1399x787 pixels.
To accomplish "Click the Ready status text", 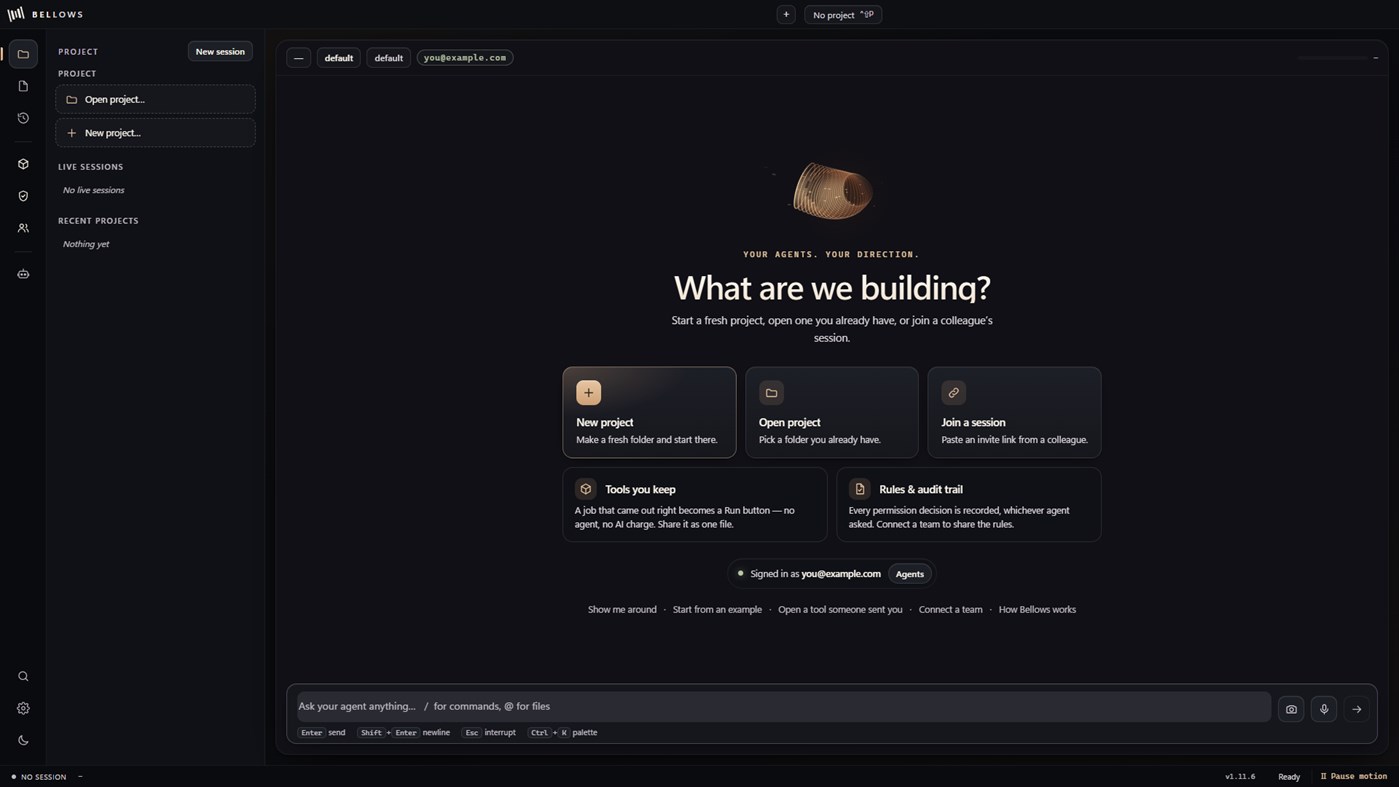I will tap(1289, 776).
